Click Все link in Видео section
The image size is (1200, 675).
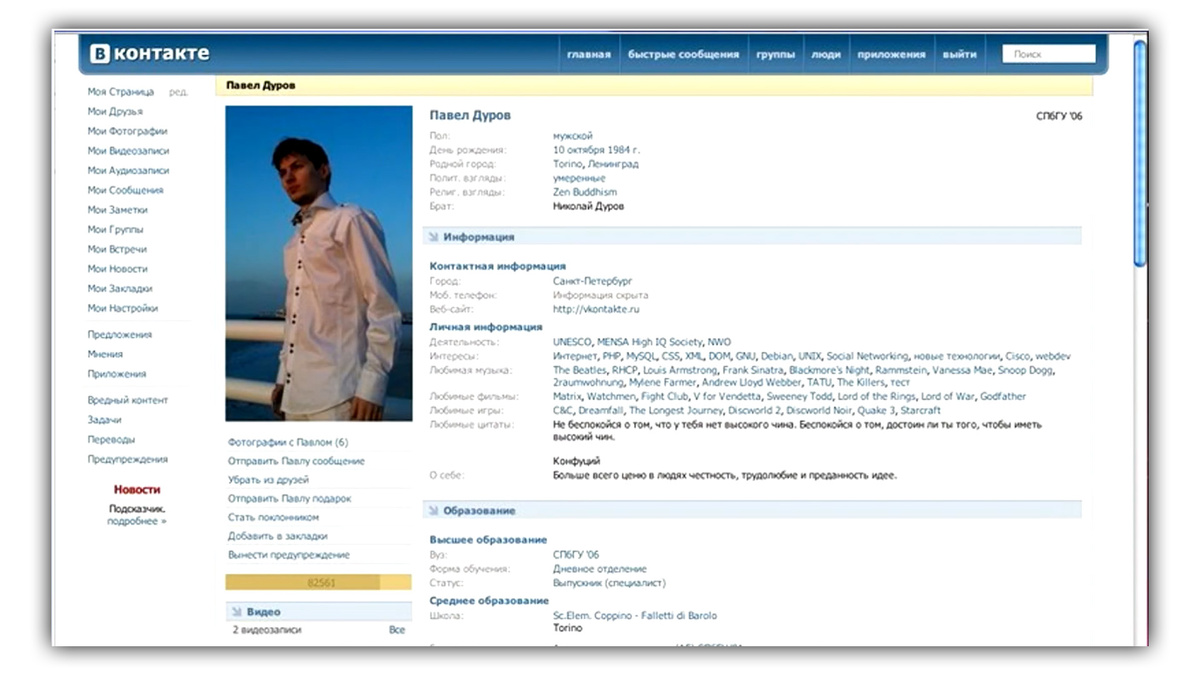(397, 630)
